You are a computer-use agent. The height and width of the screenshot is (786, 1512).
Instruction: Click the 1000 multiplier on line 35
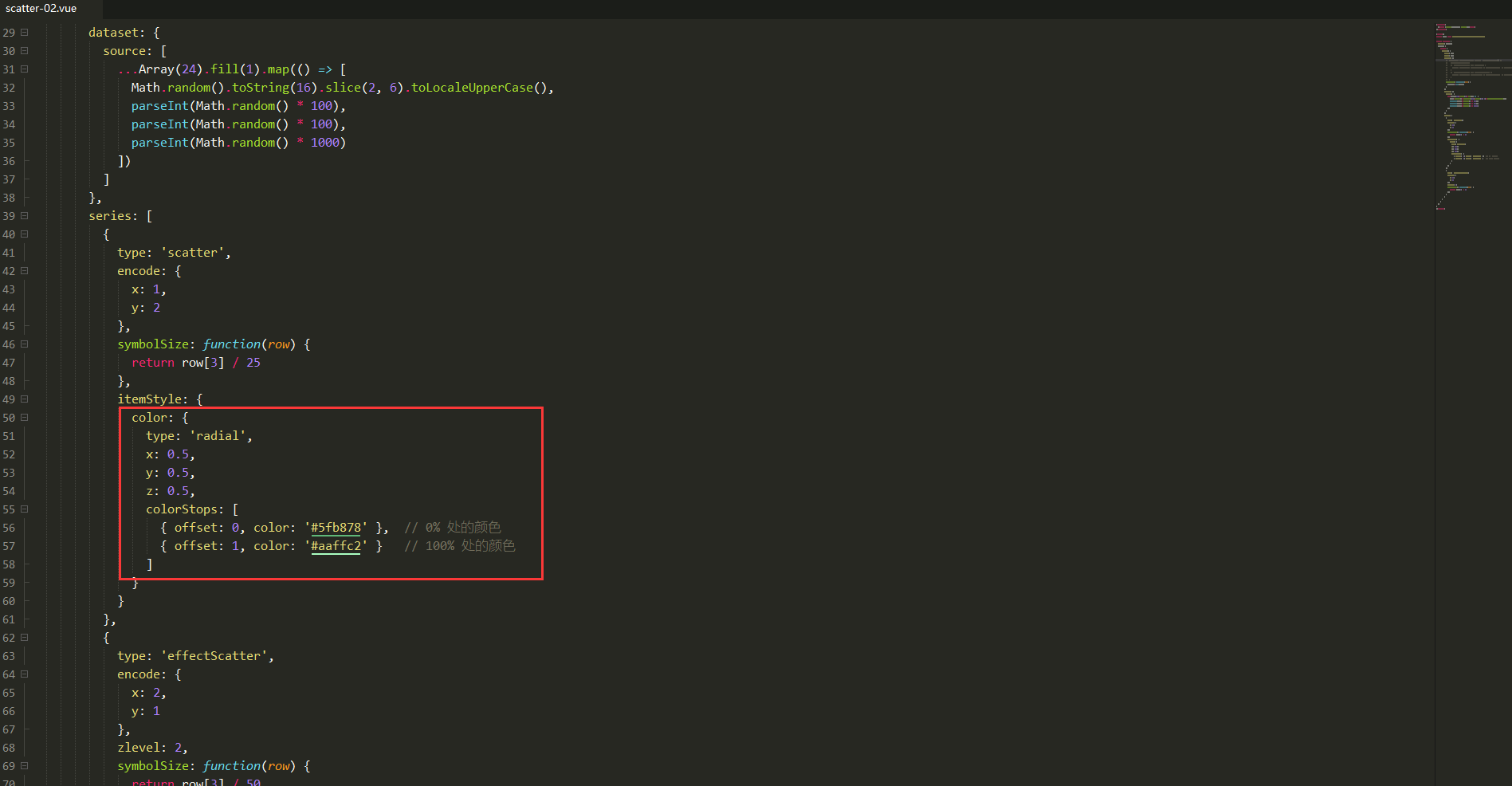[x=325, y=143]
